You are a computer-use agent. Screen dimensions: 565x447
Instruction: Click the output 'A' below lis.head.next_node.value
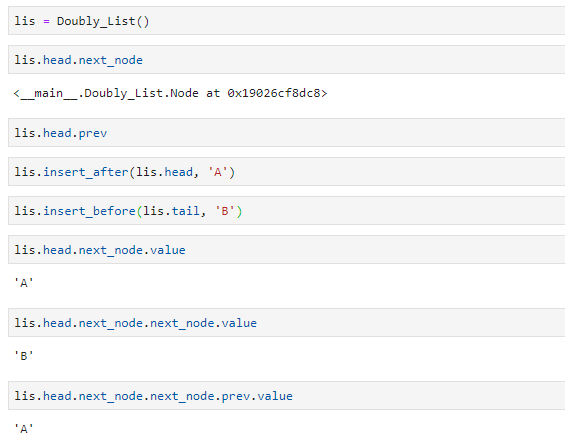tap(24, 283)
